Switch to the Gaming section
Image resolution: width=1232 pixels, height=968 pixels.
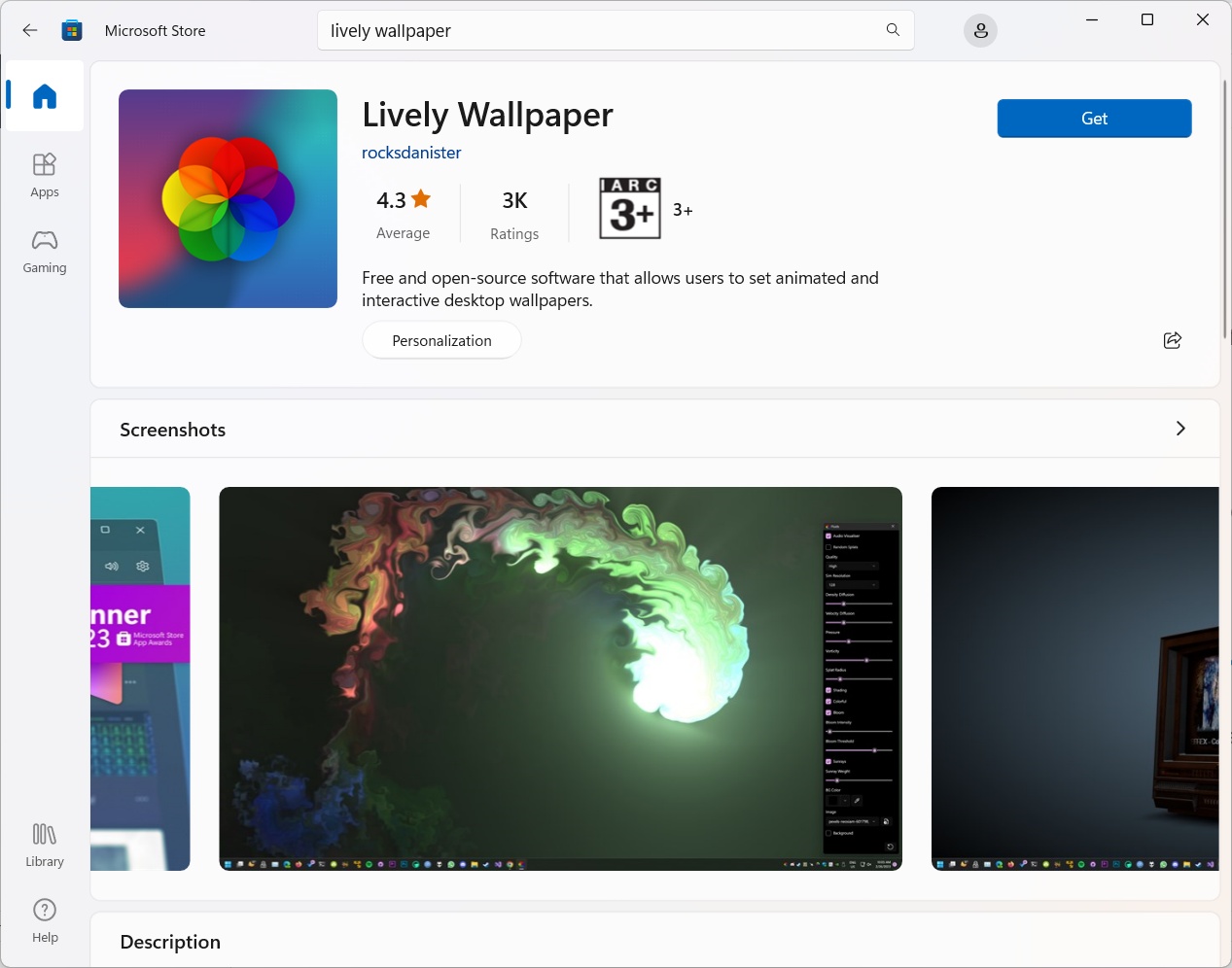point(45,252)
